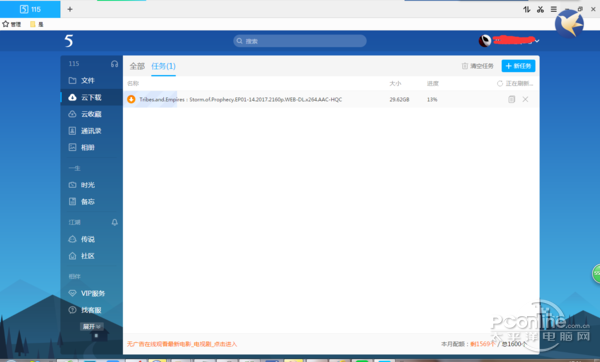Click the 名称 column header
This screenshot has width=600, height=362.
coord(133,83)
